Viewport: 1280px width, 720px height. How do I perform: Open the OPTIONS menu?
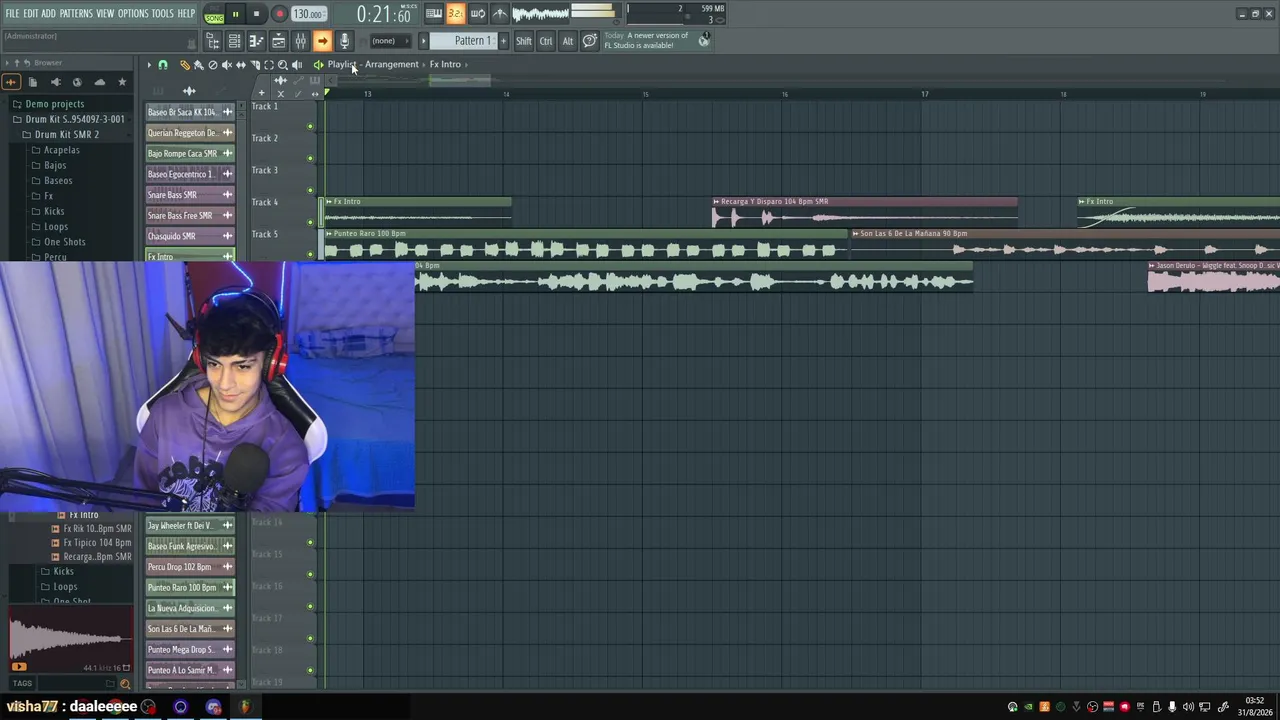[133, 14]
